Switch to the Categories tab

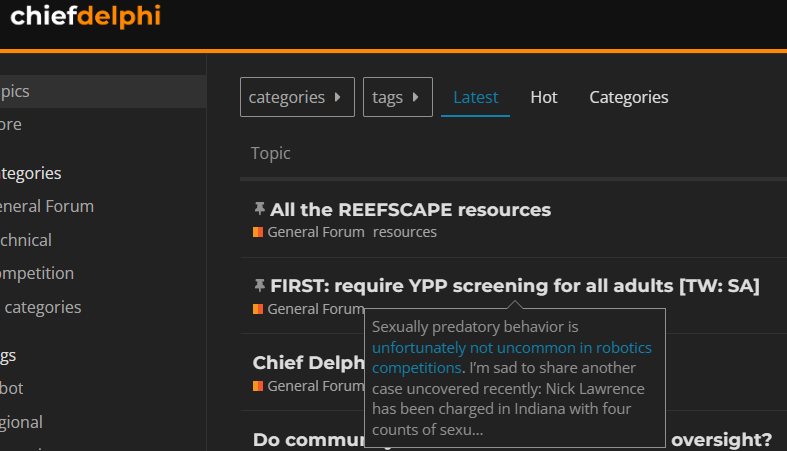628,97
